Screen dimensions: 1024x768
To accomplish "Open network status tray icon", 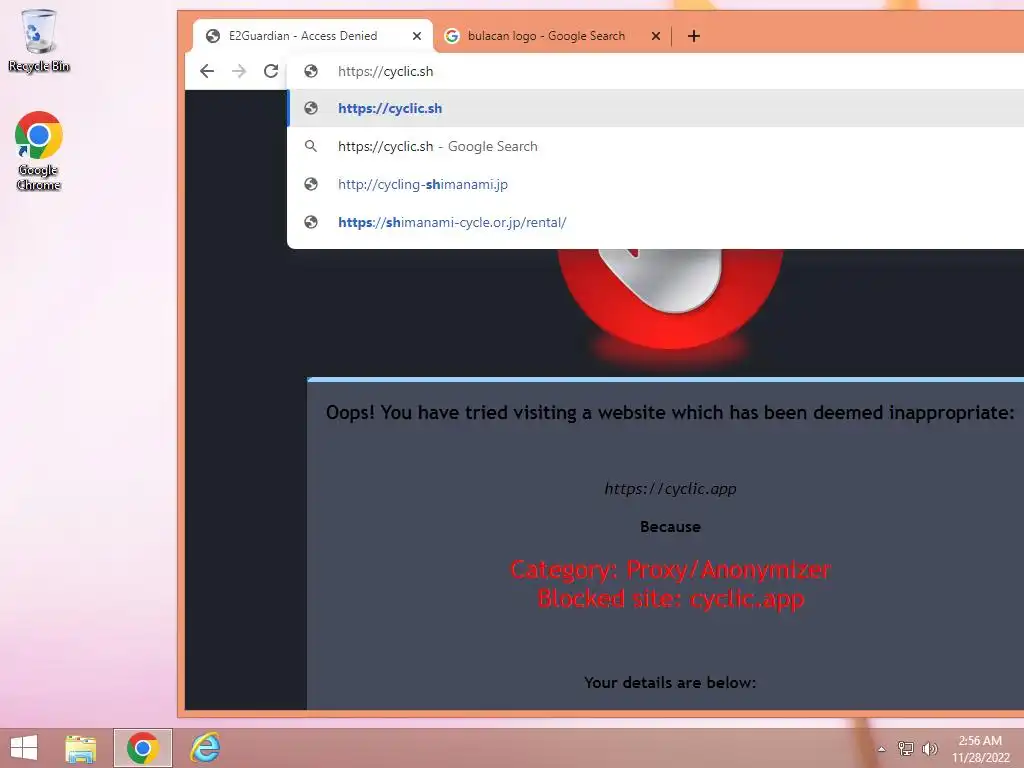I will click(x=906, y=749).
